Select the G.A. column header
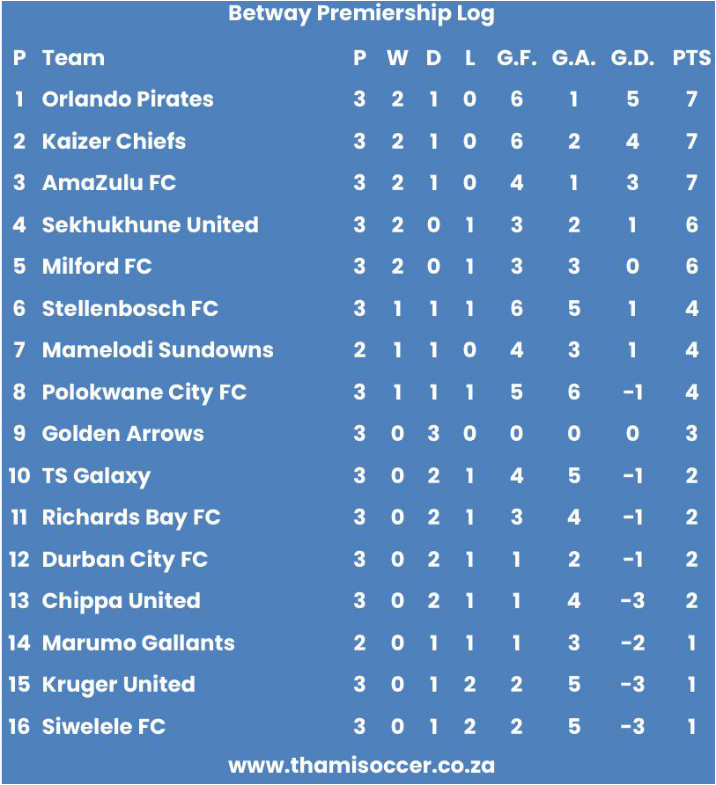Image resolution: width=716 pixels, height=785 pixels. pos(574,58)
